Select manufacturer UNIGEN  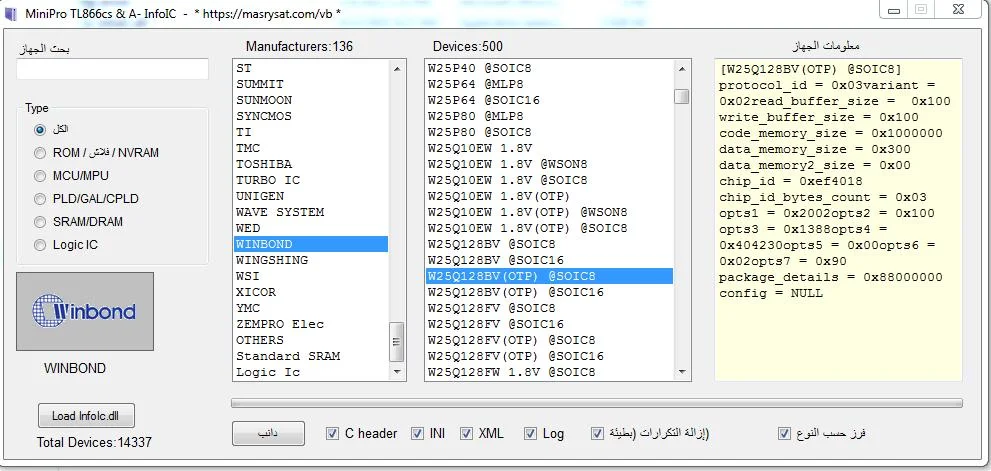(311, 196)
